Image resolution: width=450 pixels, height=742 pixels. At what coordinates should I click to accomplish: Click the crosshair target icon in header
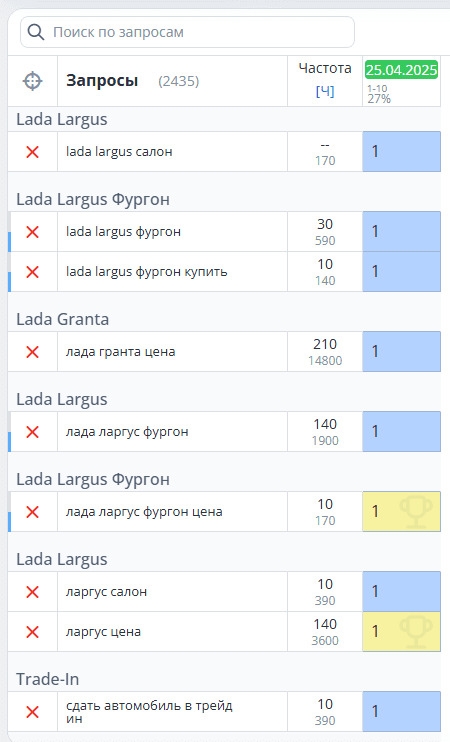(x=33, y=81)
